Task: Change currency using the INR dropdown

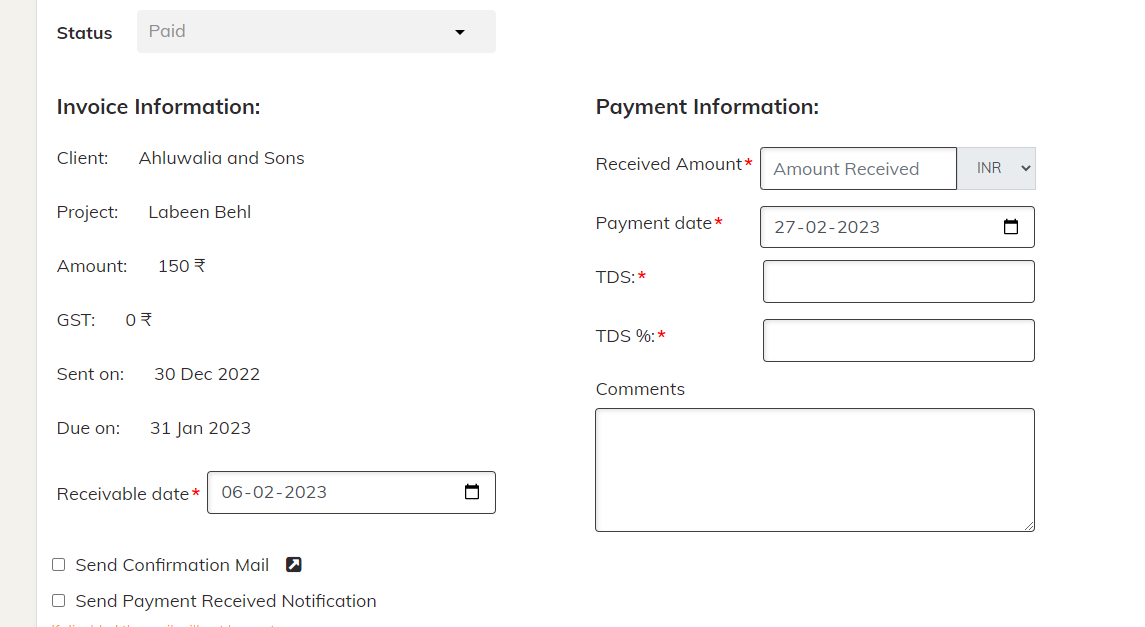Action: click(x=997, y=168)
